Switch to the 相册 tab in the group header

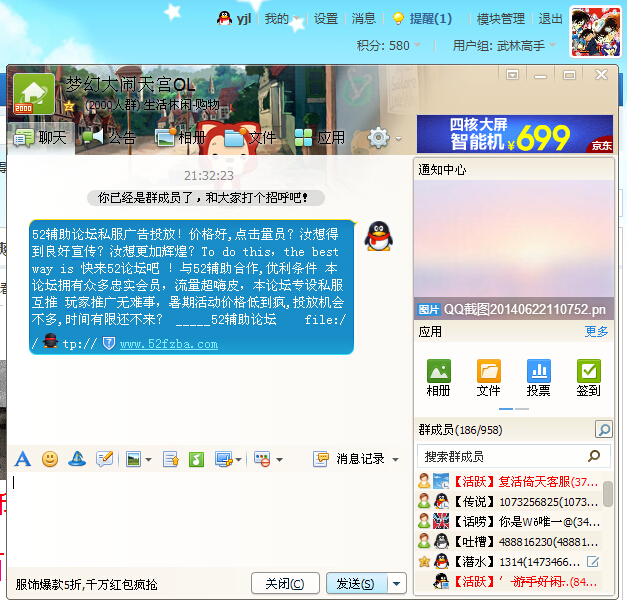(180, 138)
